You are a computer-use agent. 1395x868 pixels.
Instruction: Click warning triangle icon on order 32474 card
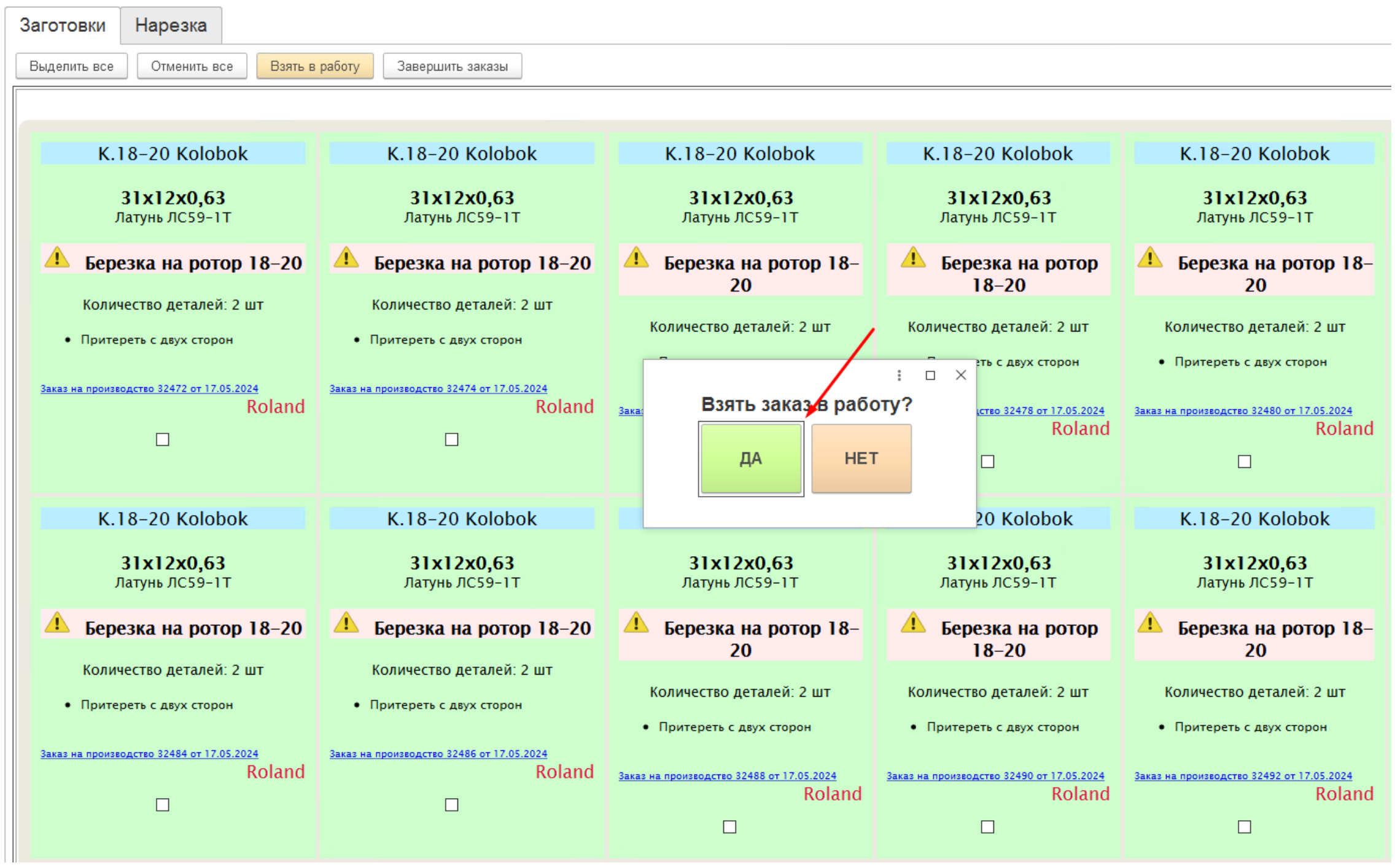pyautogui.click(x=346, y=258)
